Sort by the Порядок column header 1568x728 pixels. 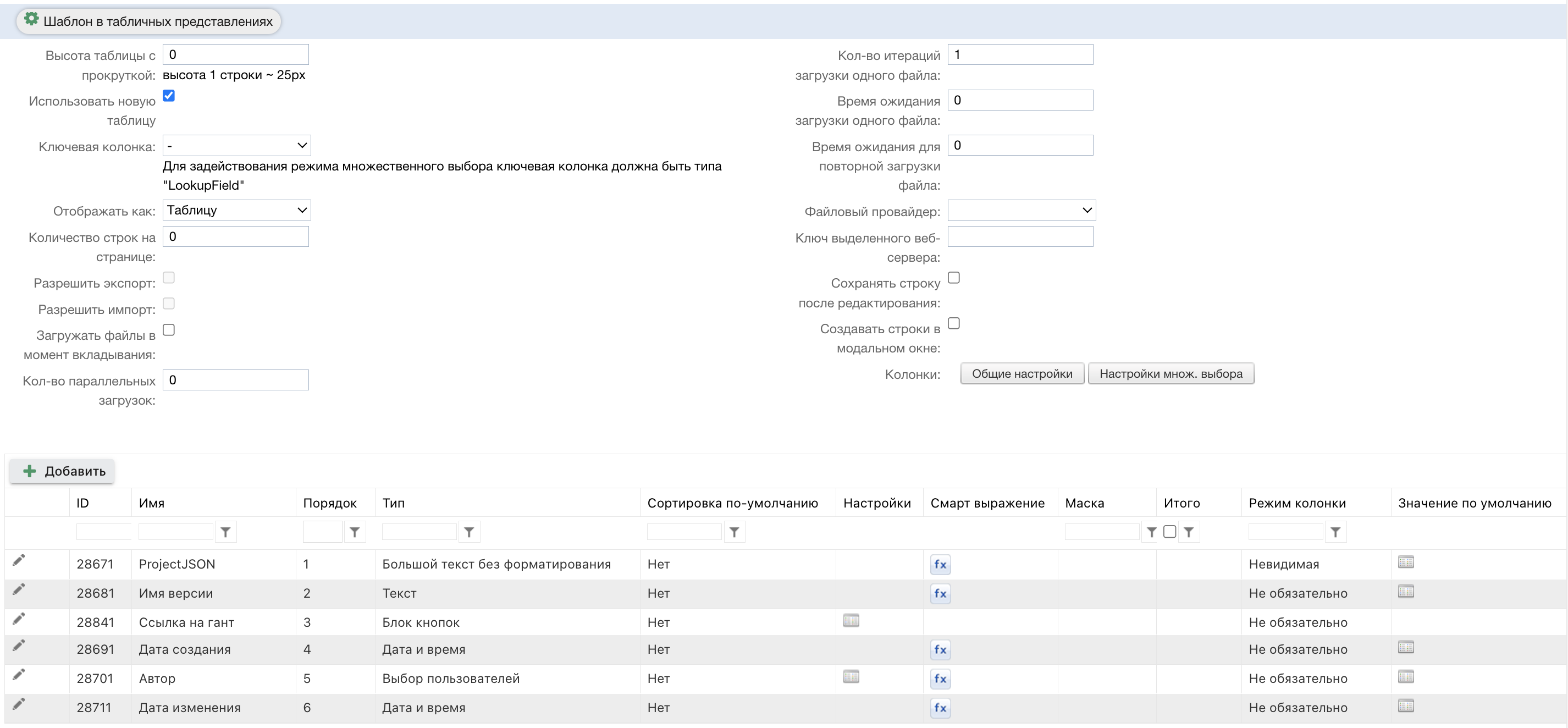coord(330,504)
